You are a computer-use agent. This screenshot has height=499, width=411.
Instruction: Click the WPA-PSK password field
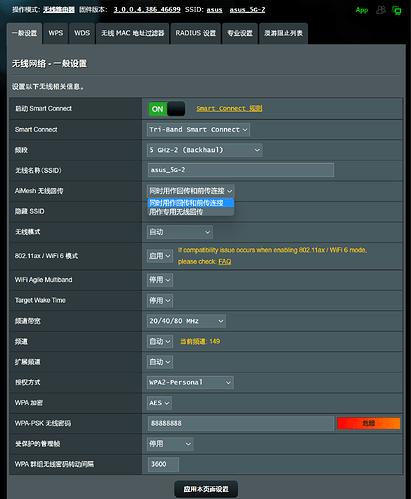(241, 423)
